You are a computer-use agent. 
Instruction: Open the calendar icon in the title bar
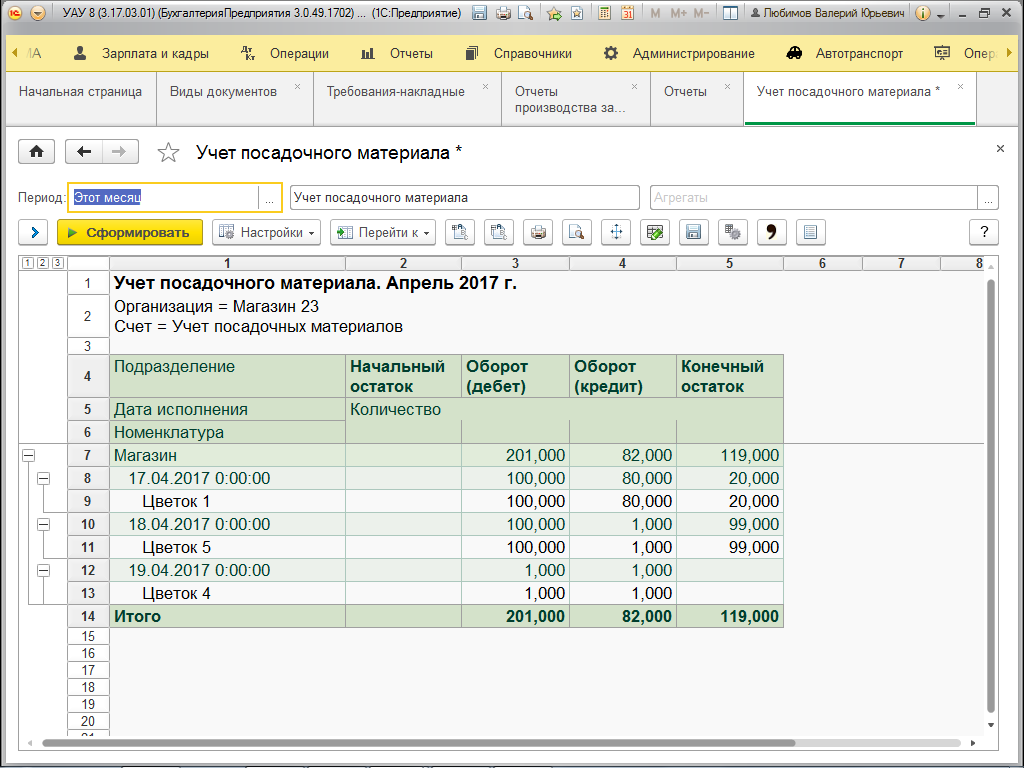point(628,13)
